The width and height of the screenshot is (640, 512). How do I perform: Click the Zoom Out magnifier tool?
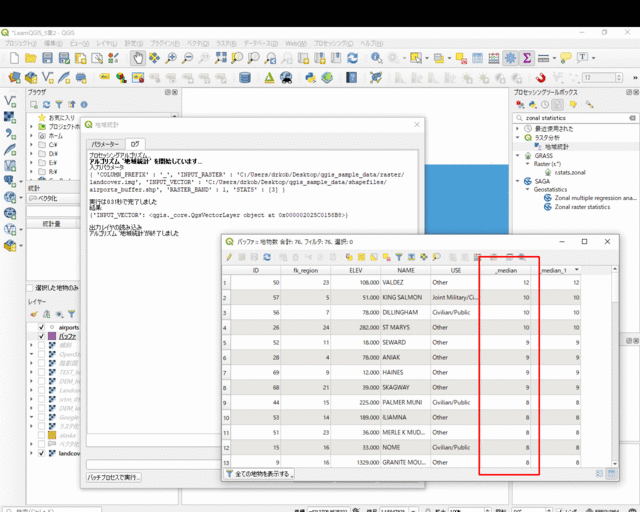[187, 58]
